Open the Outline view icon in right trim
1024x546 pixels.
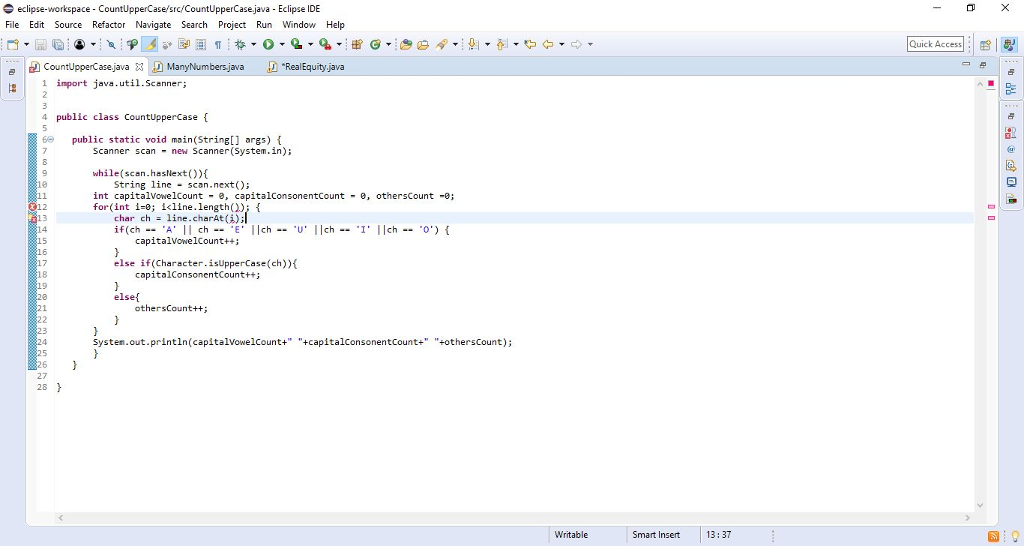click(x=1011, y=88)
